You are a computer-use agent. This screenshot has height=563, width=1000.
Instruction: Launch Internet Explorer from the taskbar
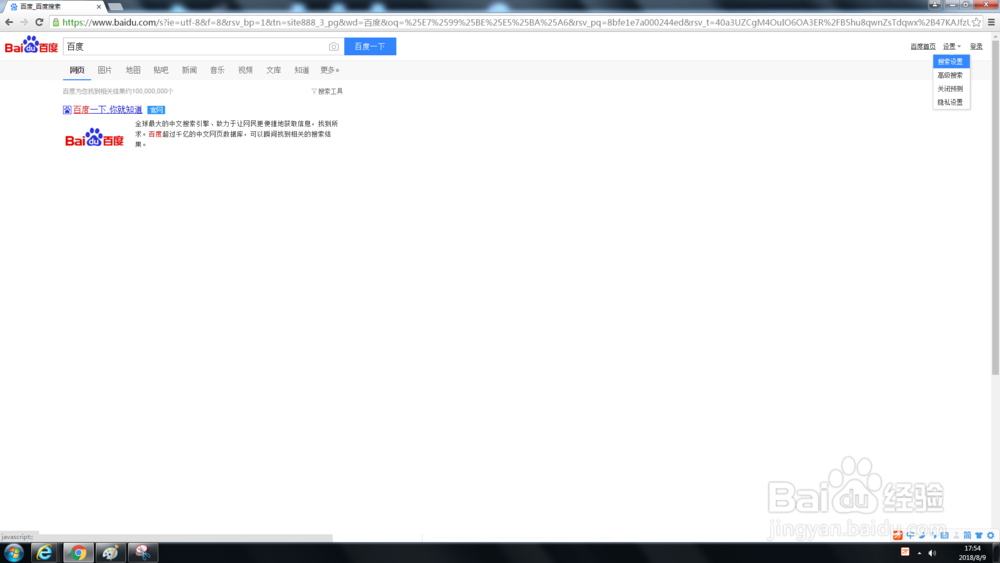tap(45, 553)
